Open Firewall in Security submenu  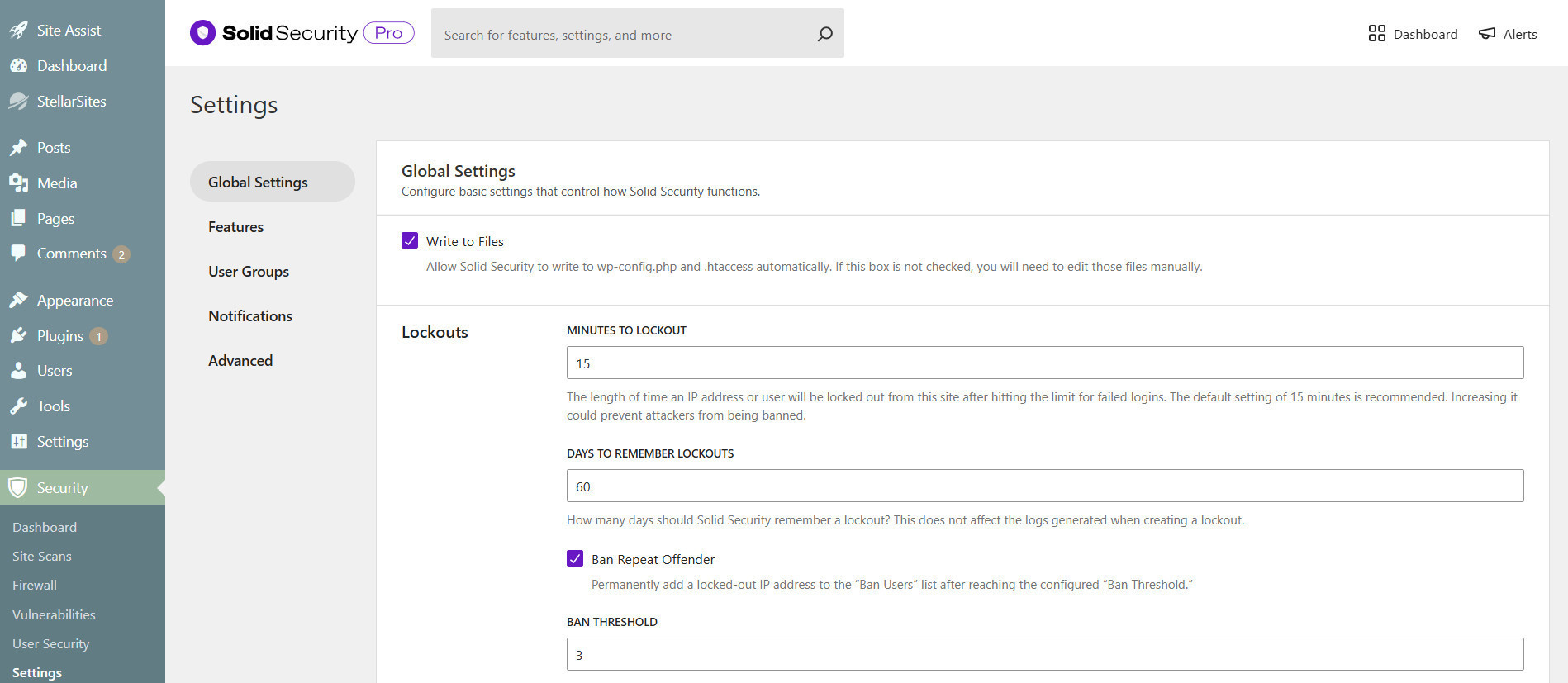click(35, 586)
